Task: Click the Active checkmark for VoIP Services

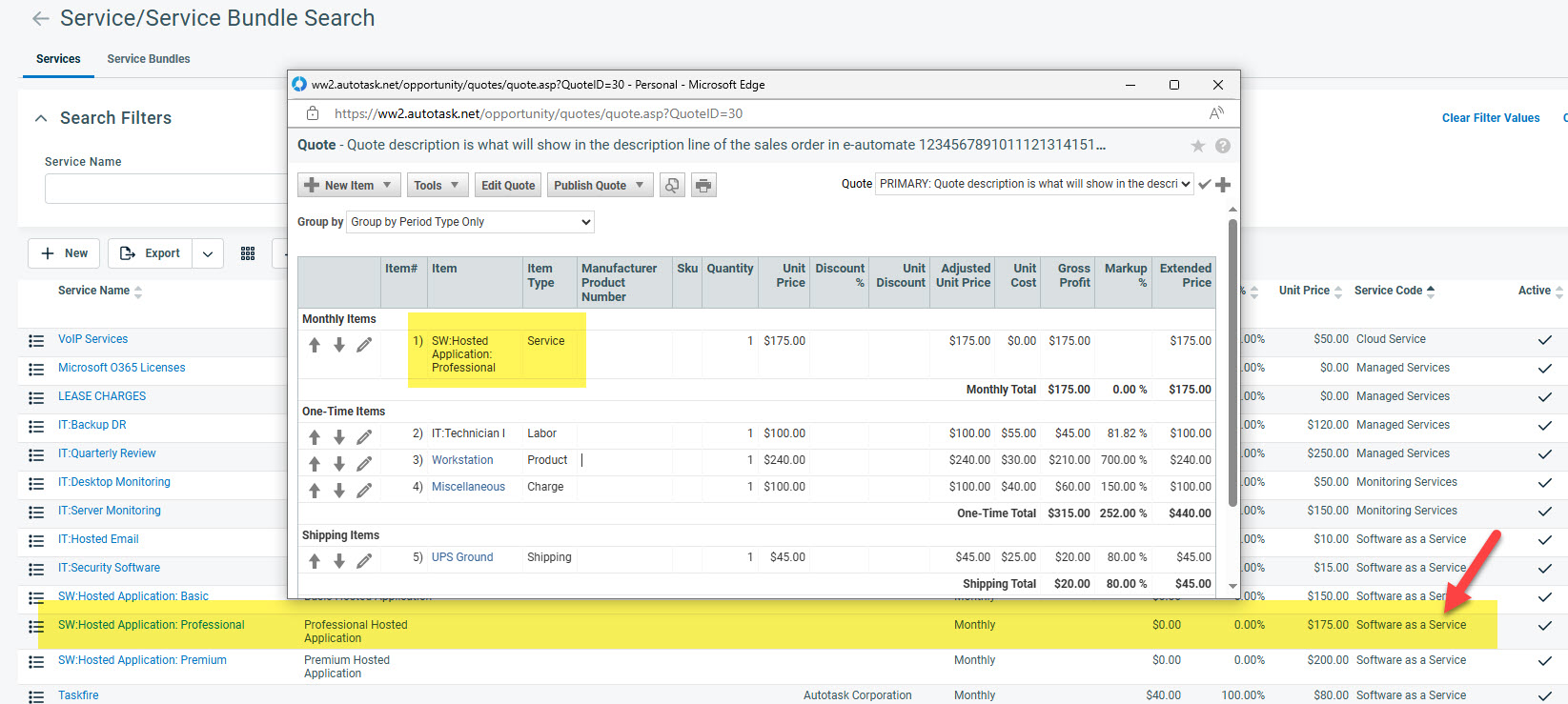Action: (1545, 340)
